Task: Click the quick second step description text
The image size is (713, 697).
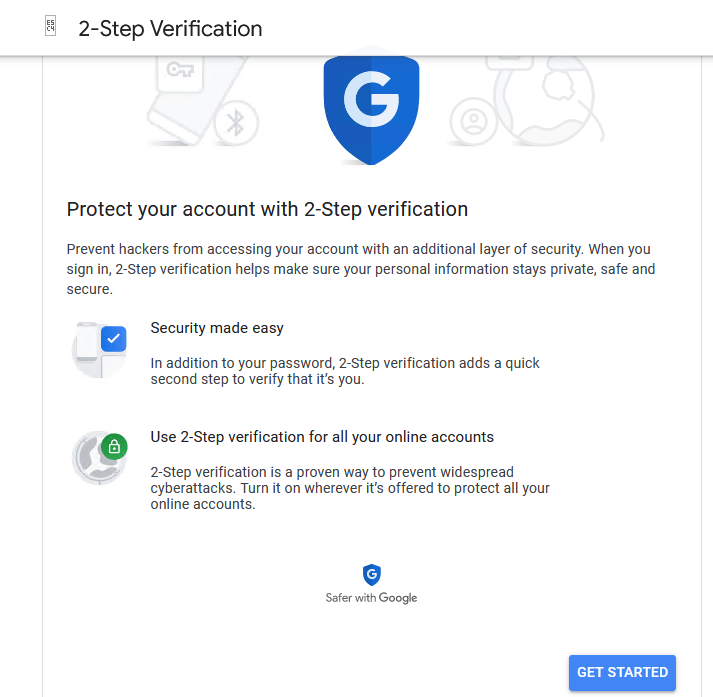Action: click(x=345, y=371)
